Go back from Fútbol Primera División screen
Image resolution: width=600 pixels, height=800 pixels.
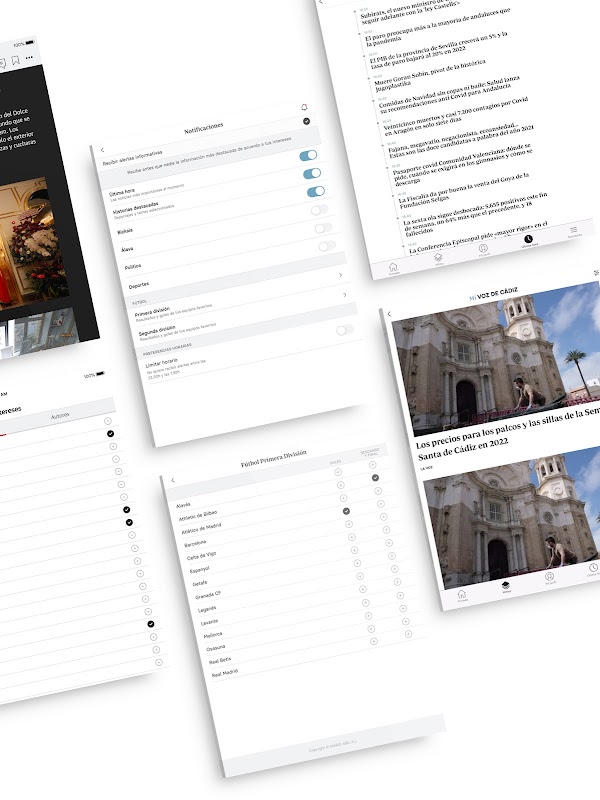click(173, 480)
